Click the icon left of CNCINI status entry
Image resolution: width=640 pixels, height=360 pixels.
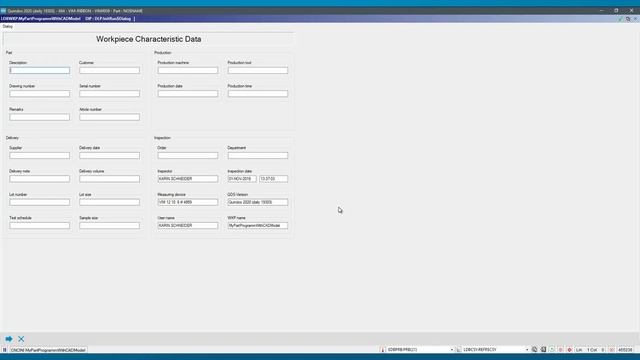point(4,350)
